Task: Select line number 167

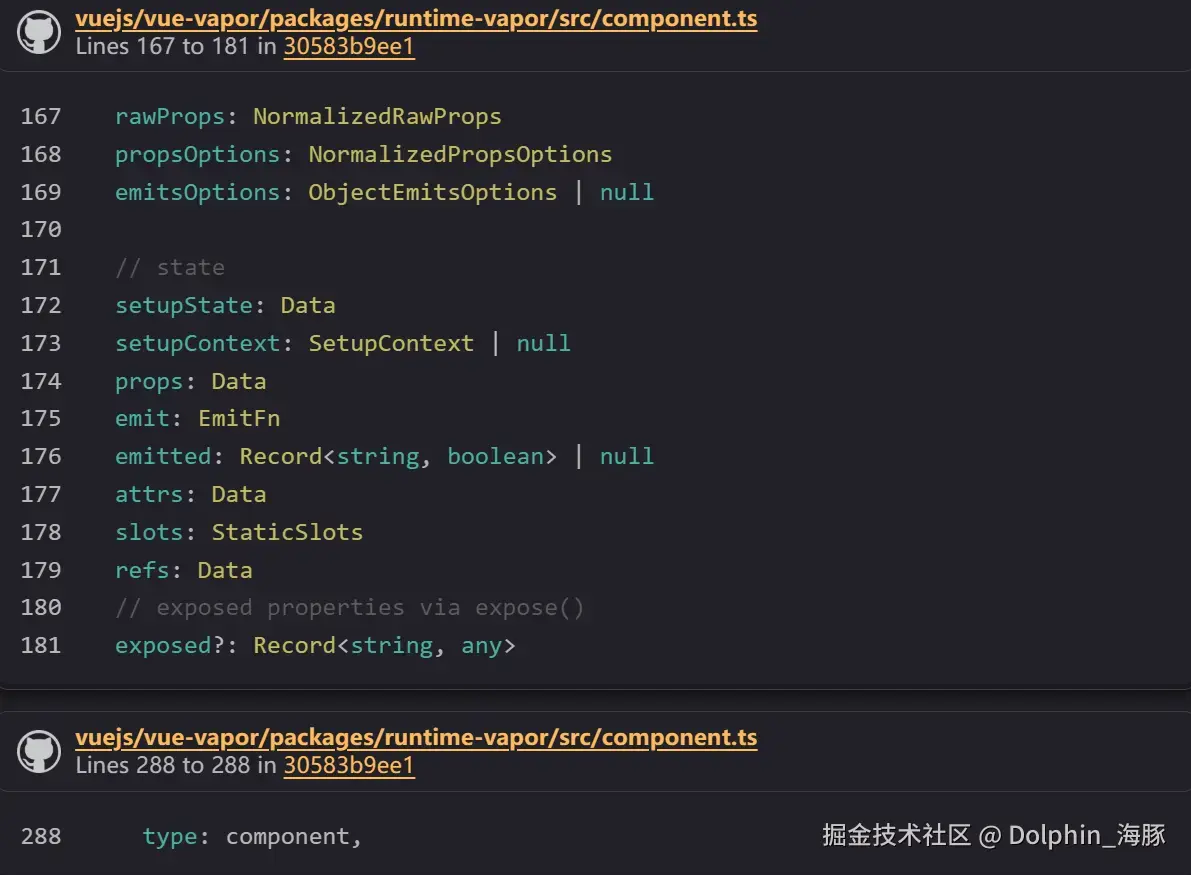Action: point(40,116)
